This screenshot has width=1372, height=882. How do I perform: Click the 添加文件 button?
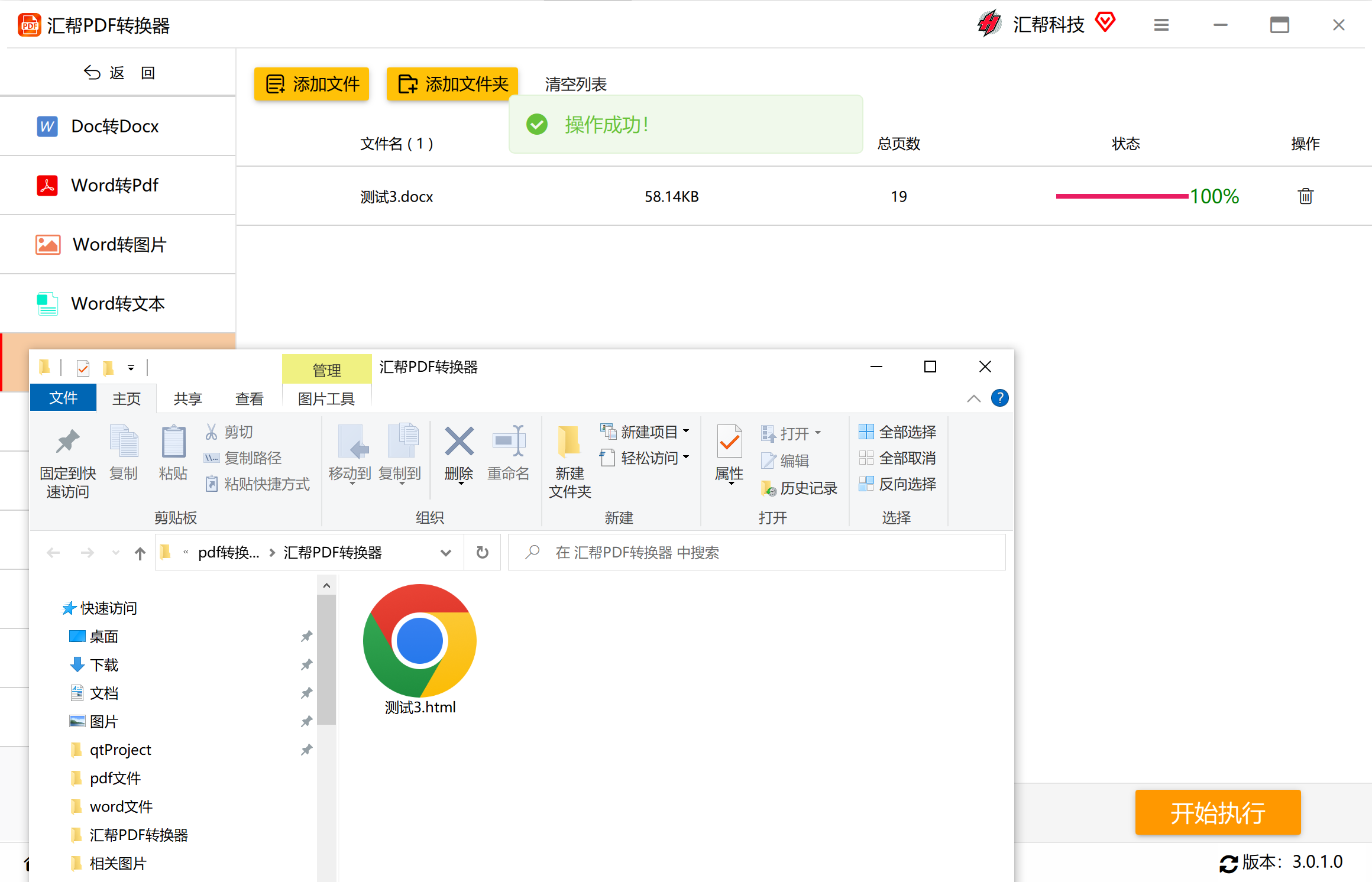tap(312, 84)
